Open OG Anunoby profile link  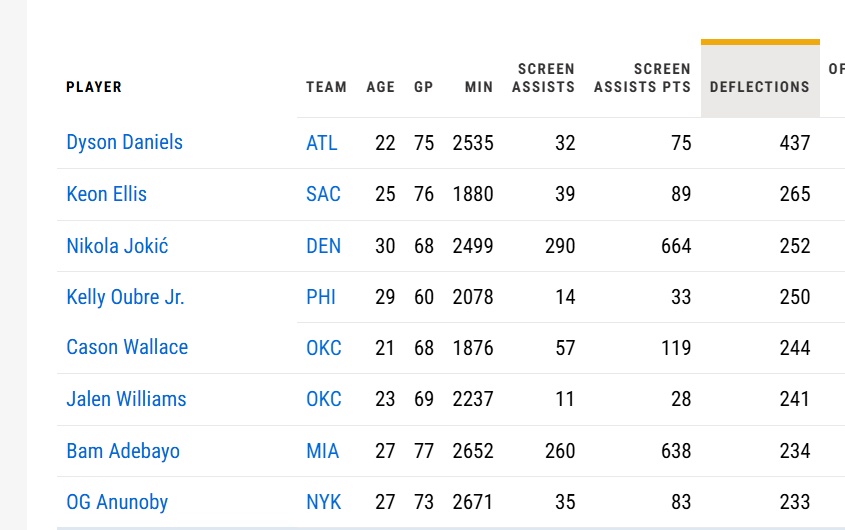pyautogui.click(x=117, y=502)
